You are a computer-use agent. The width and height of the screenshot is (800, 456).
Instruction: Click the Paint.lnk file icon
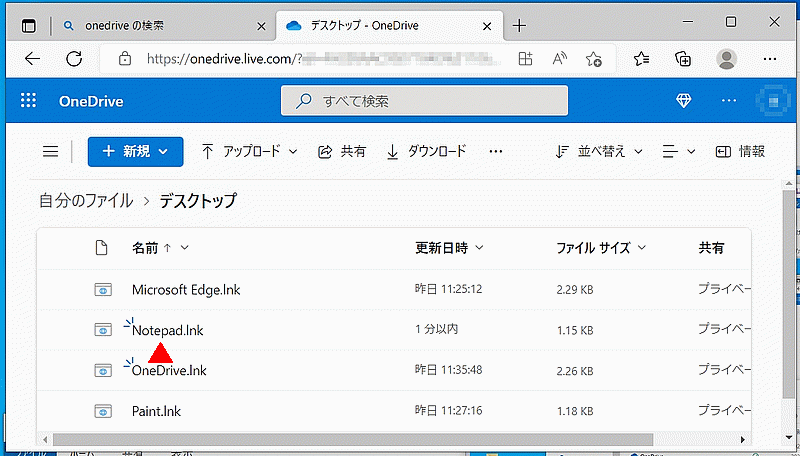tap(103, 411)
